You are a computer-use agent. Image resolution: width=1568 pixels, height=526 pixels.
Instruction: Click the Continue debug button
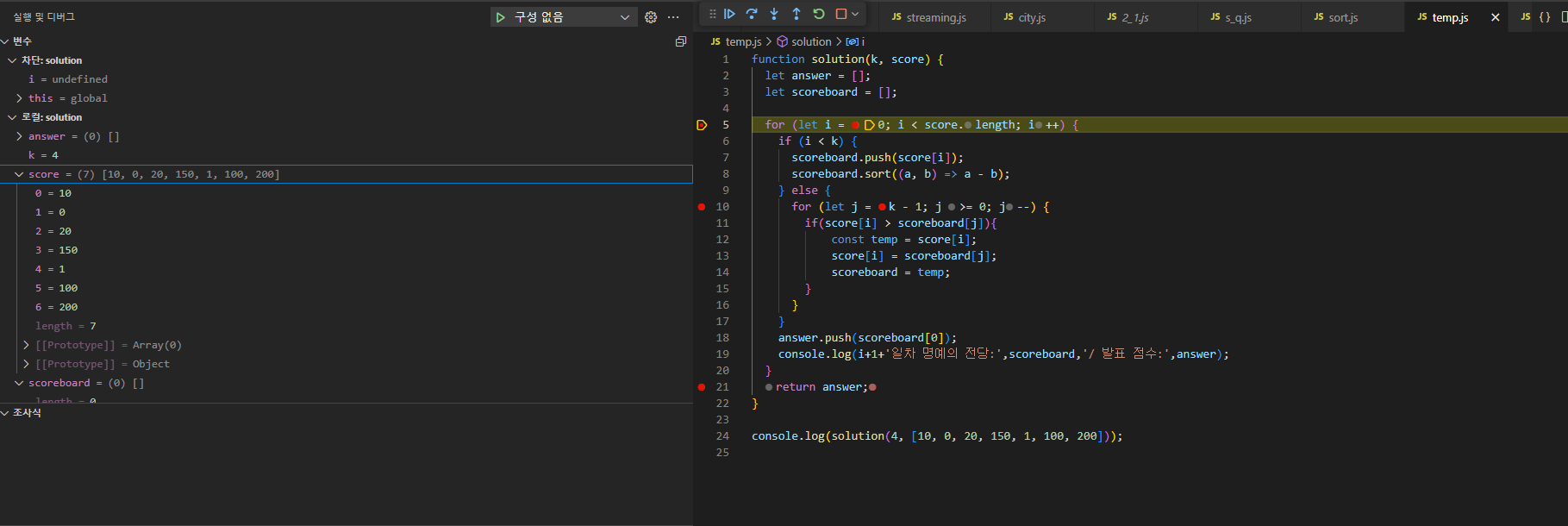click(x=729, y=14)
